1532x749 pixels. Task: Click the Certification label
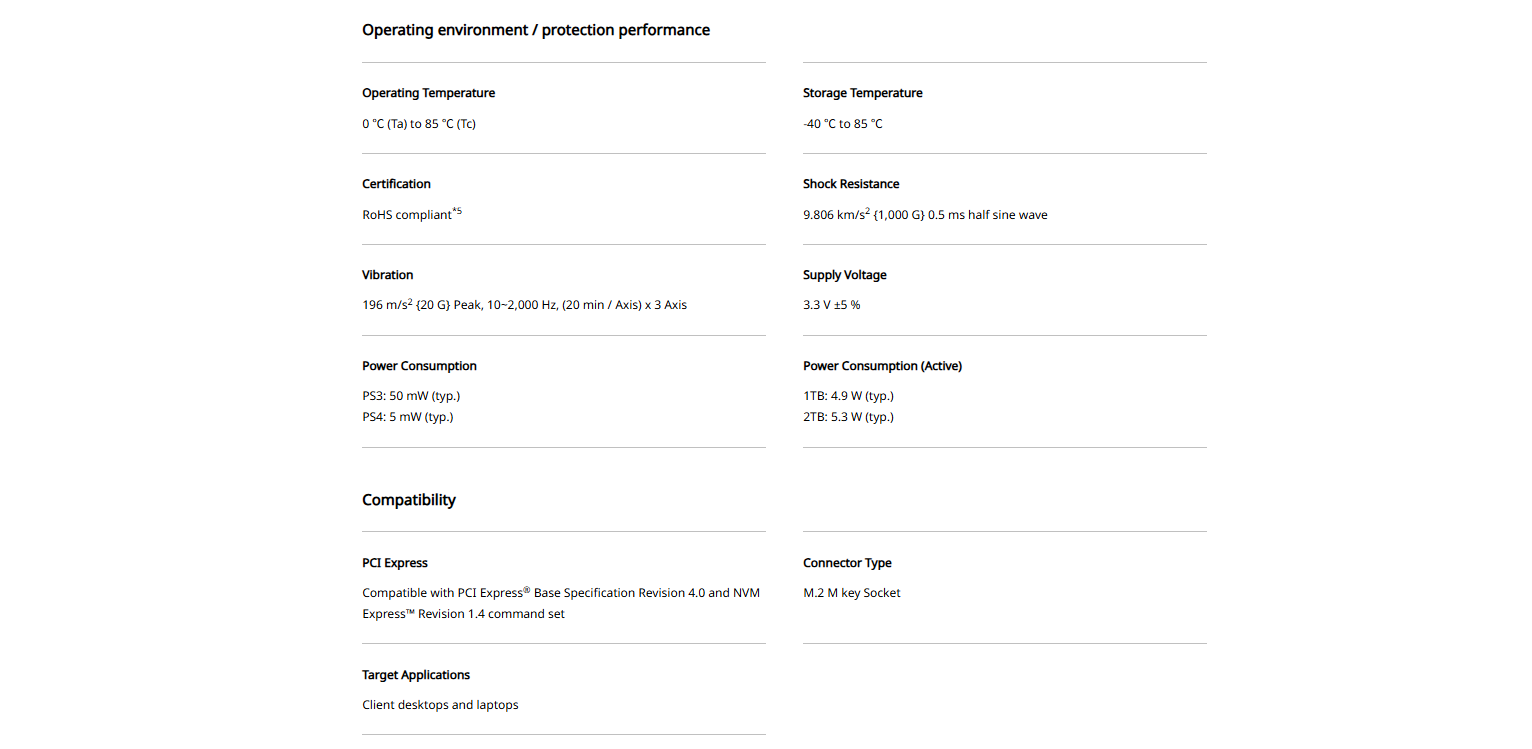point(396,184)
